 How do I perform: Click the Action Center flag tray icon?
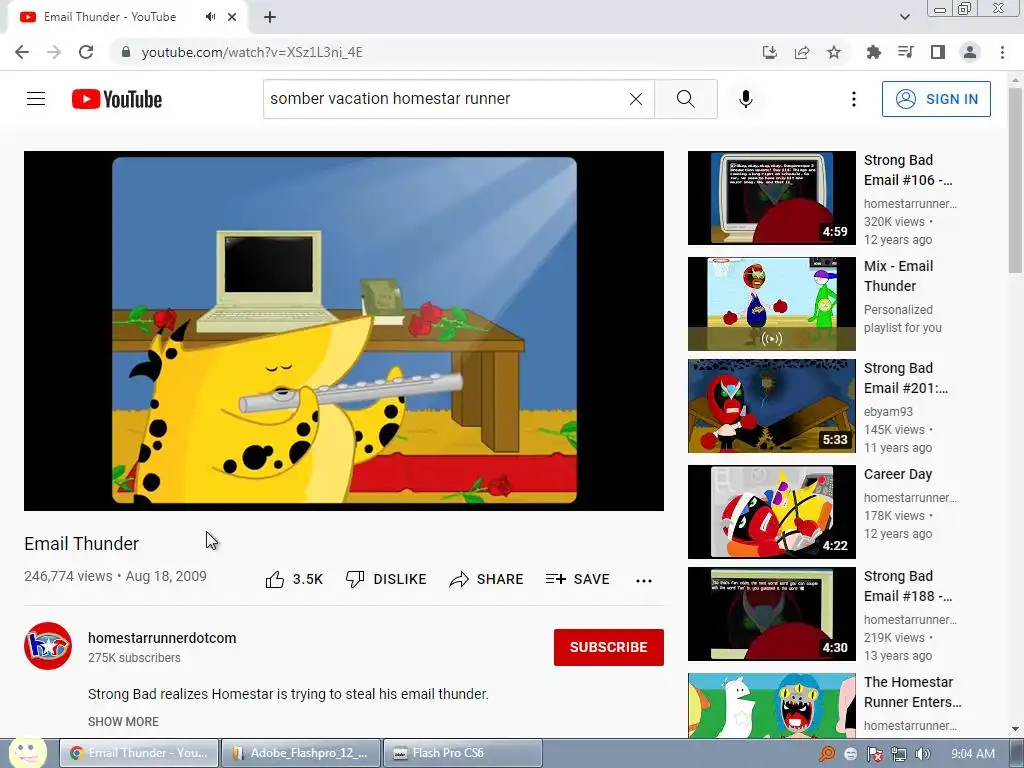coord(874,754)
